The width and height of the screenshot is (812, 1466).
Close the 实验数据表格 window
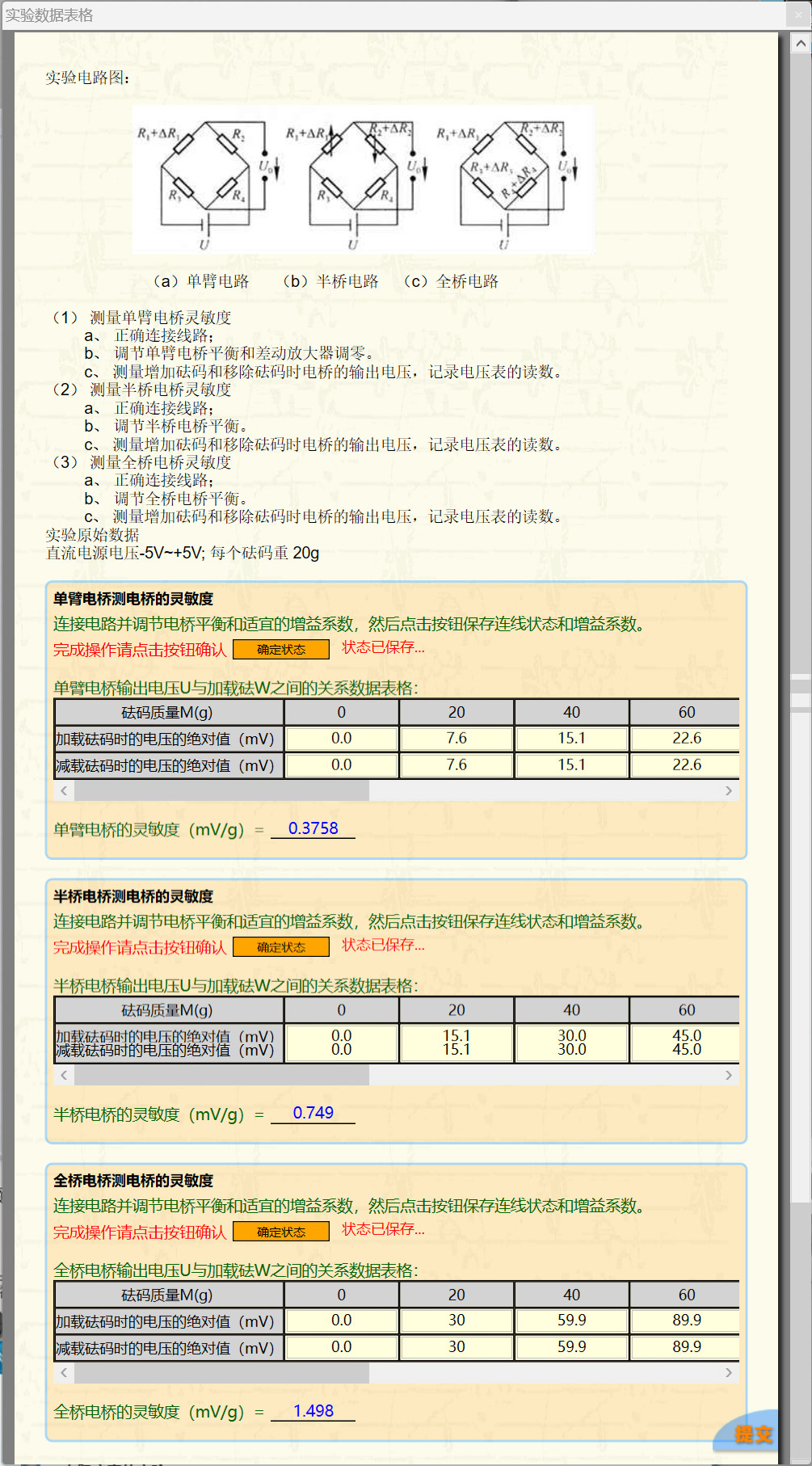tap(797, 15)
